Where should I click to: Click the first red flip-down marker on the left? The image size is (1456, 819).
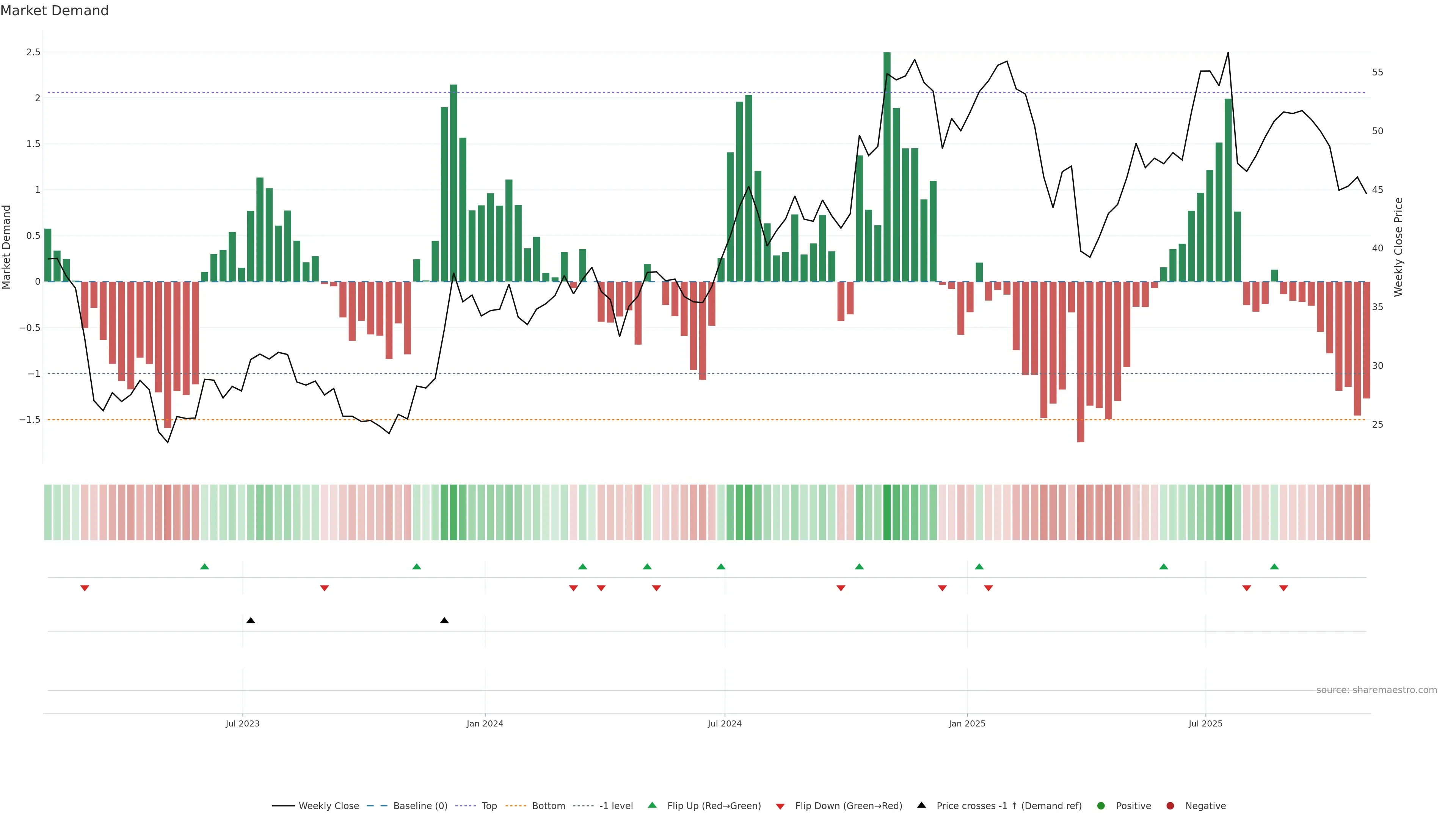(85, 588)
